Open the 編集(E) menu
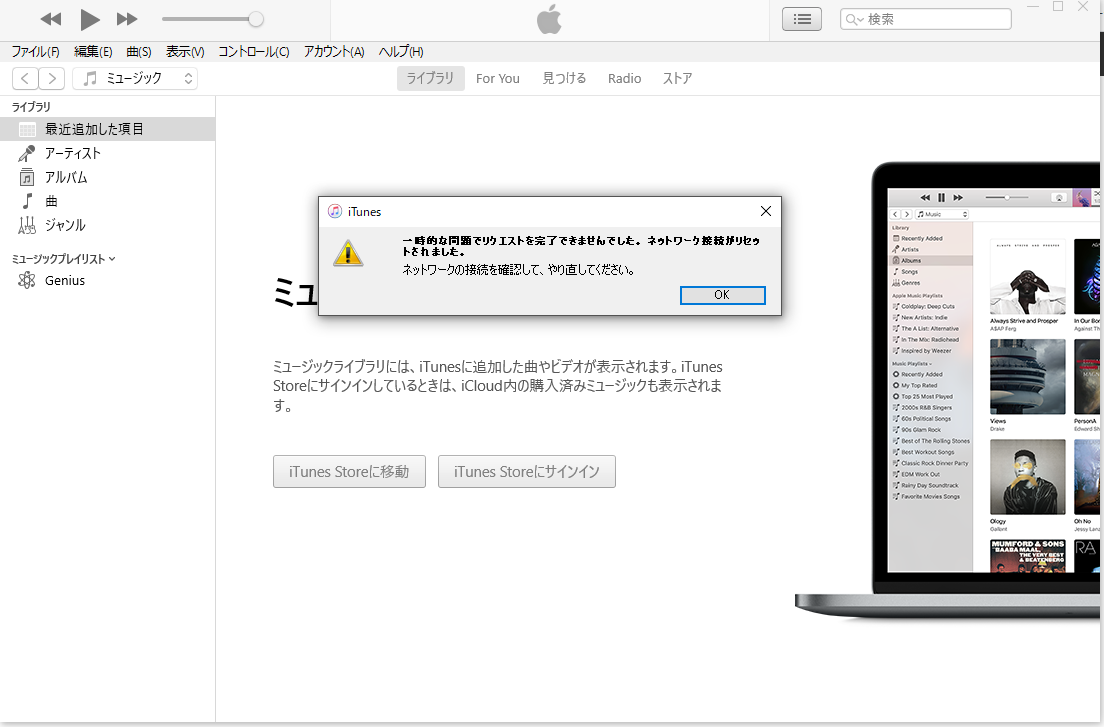 (93, 51)
